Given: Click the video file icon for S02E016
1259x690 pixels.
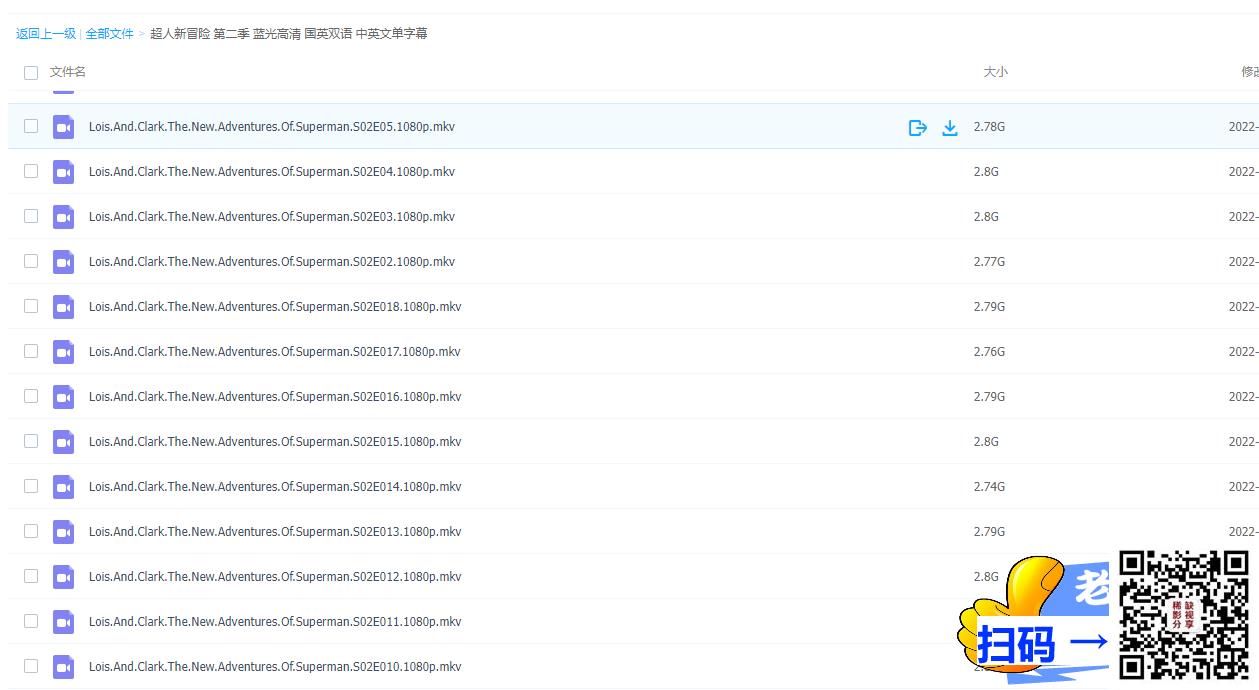Looking at the screenshot, I should point(64,397).
